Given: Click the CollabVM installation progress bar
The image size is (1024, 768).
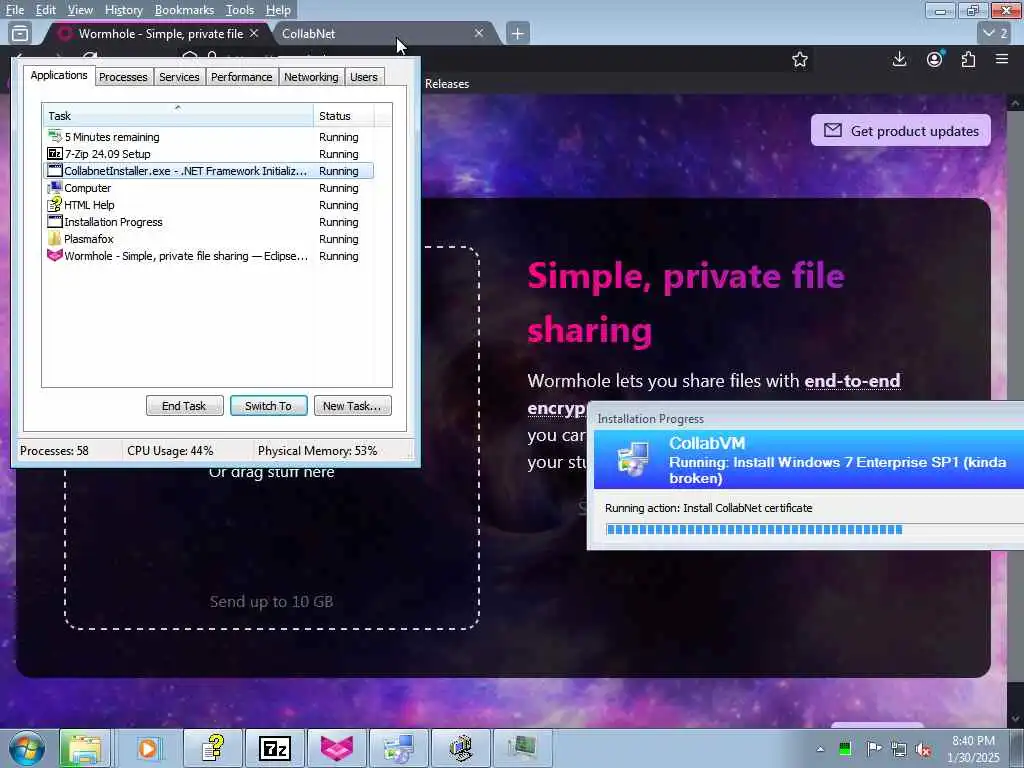Looking at the screenshot, I should (x=814, y=530).
